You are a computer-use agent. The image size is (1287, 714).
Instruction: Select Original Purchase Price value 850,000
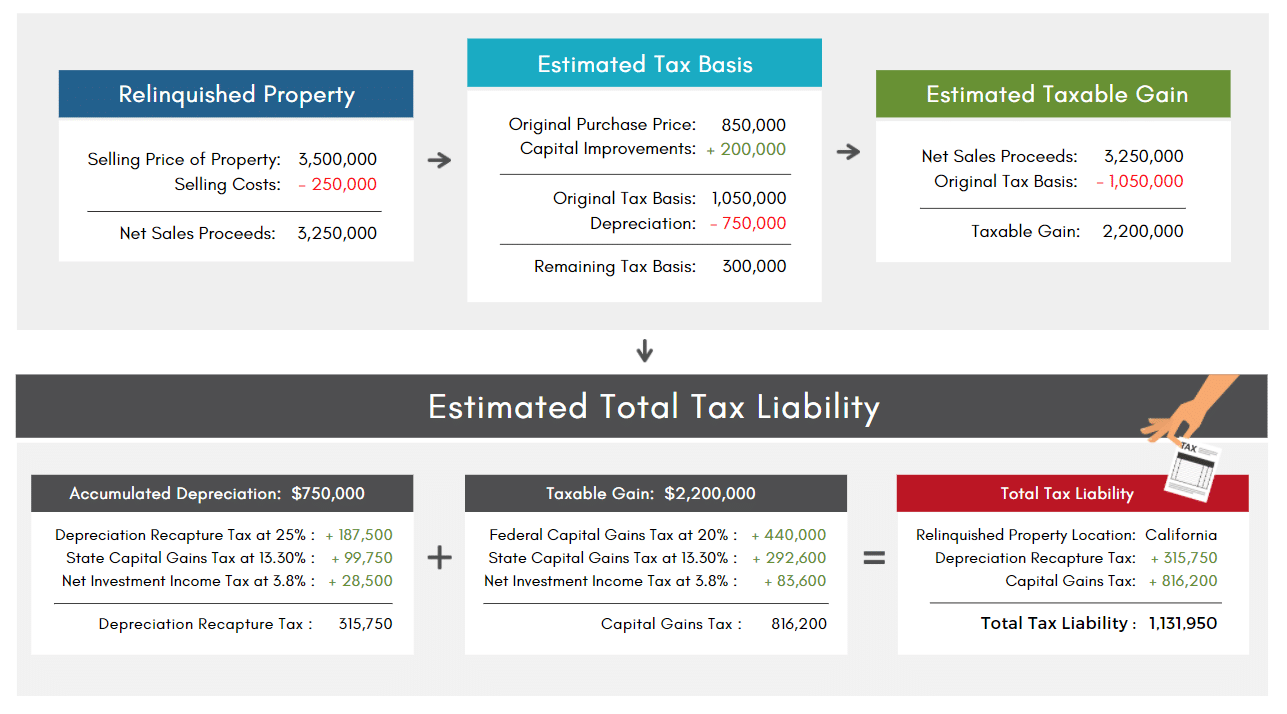753,125
